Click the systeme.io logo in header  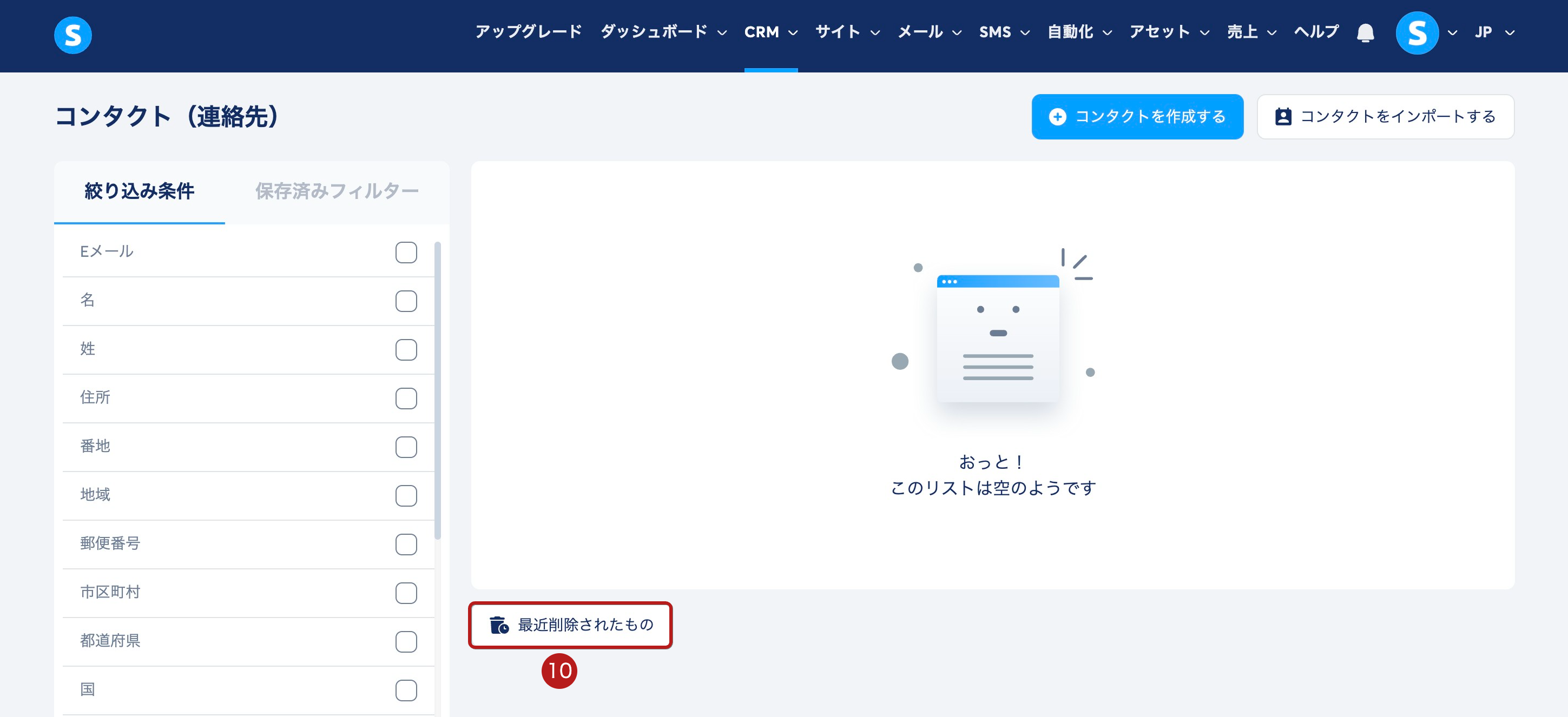73,35
